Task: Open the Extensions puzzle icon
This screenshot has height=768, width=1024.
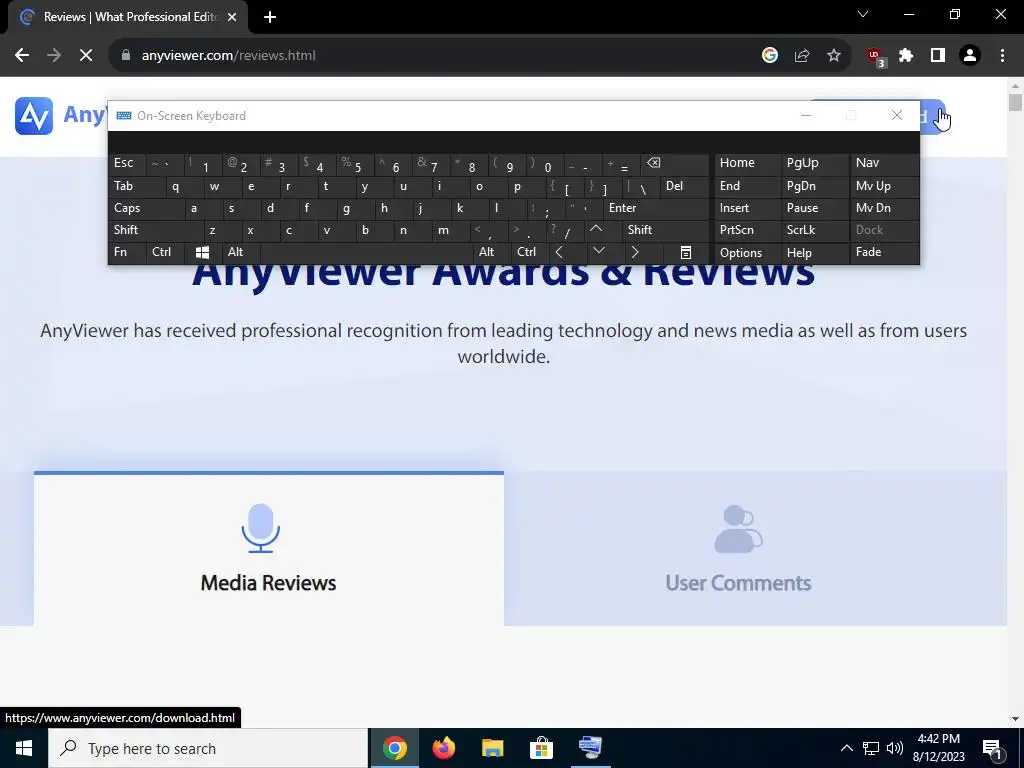Action: coord(906,56)
